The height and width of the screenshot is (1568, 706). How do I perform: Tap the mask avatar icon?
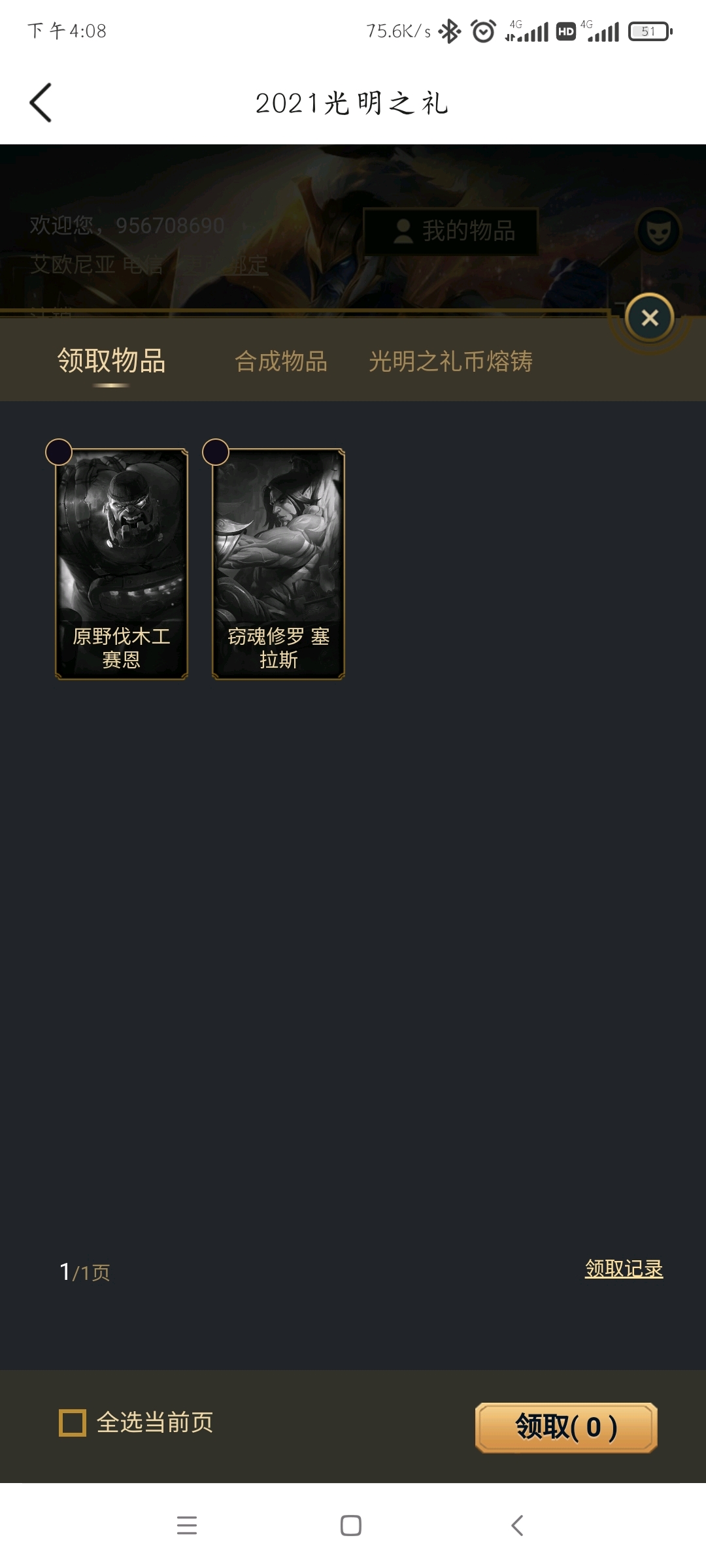[658, 231]
